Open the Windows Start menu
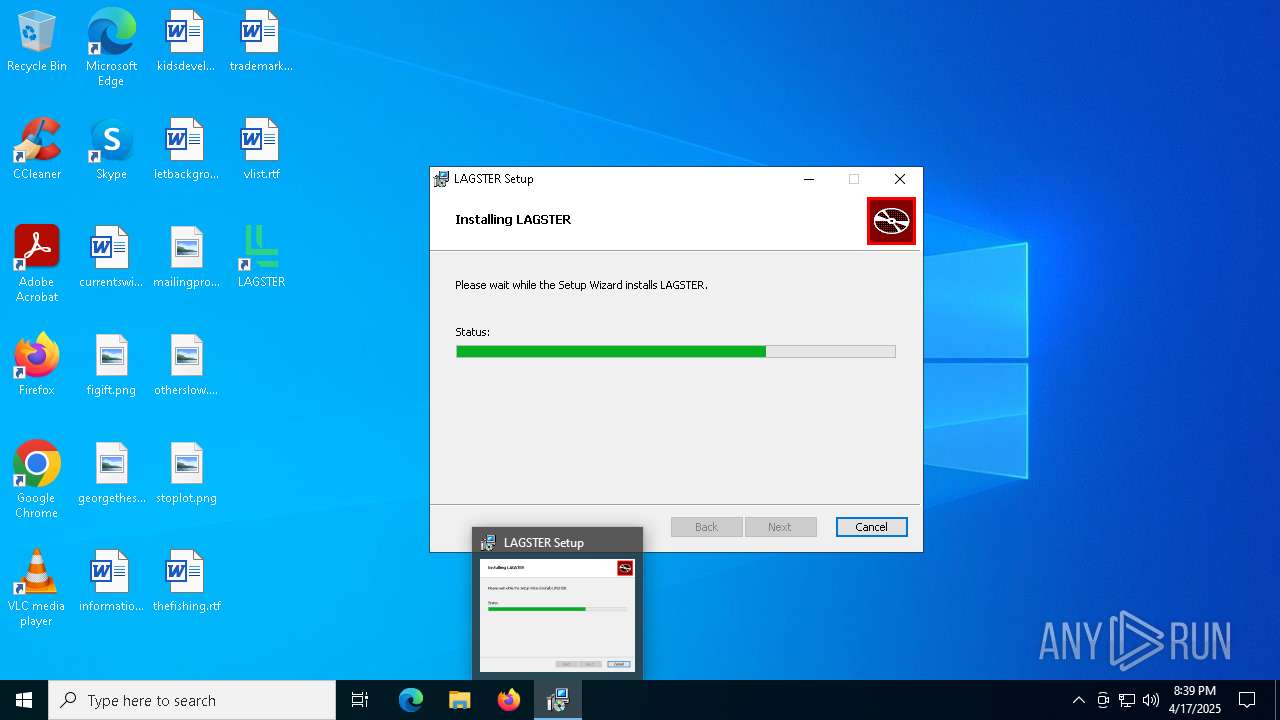Image resolution: width=1280 pixels, height=720 pixels. point(24,700)
